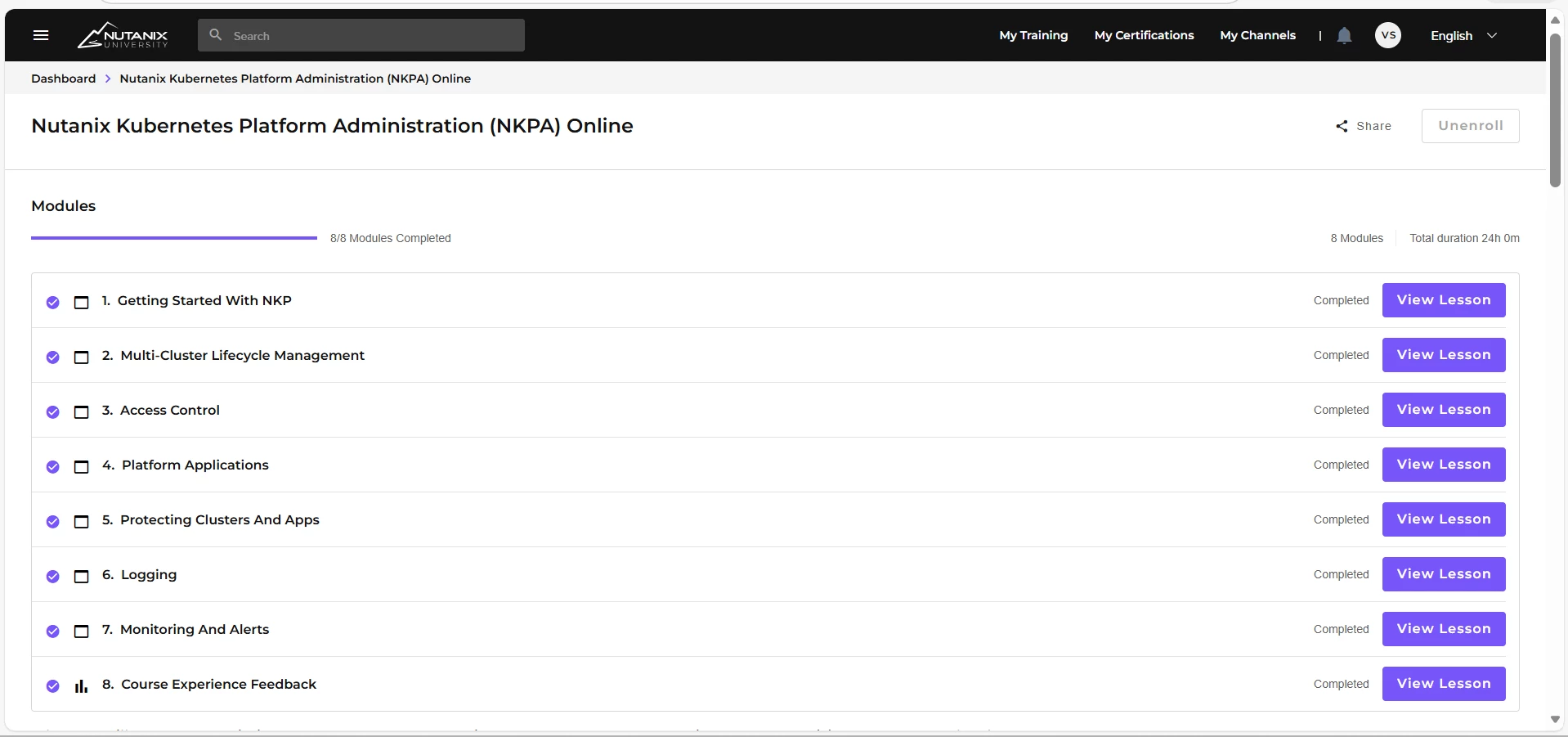
Task: Open module title Getting Started With NKP
Action: click(x=204, y=300)
